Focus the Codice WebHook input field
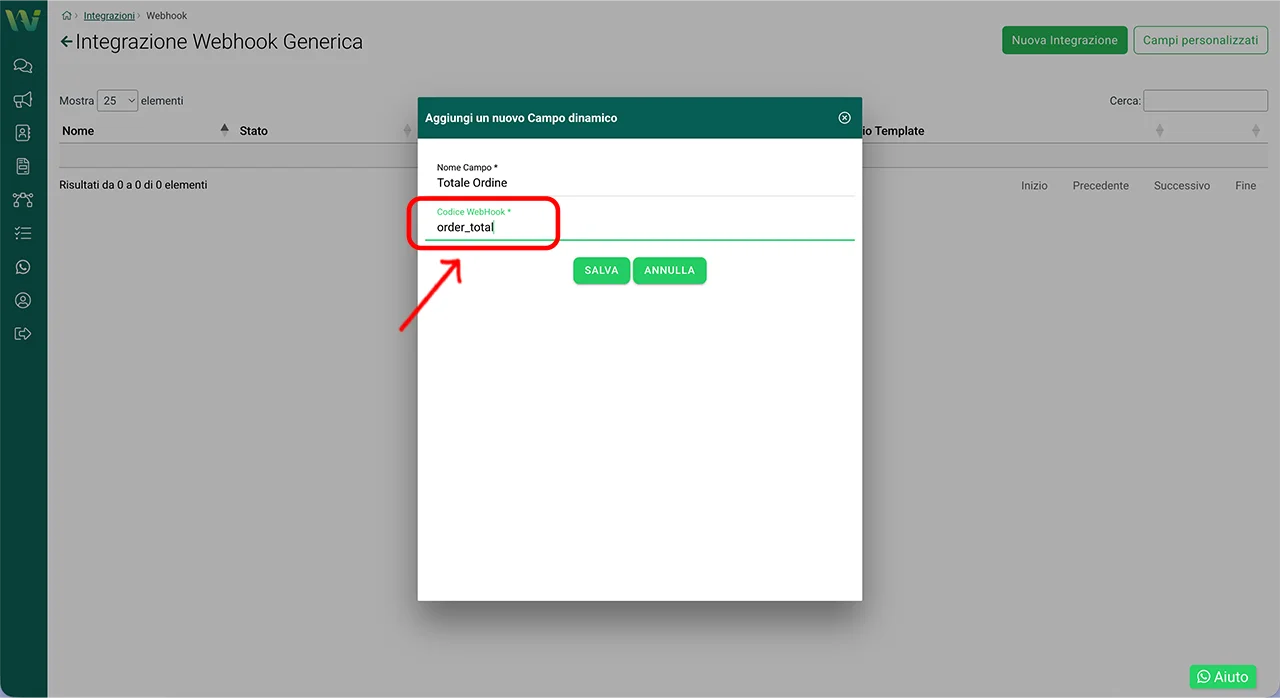This screenshot has width=1280, height=698. pos(640,227)
